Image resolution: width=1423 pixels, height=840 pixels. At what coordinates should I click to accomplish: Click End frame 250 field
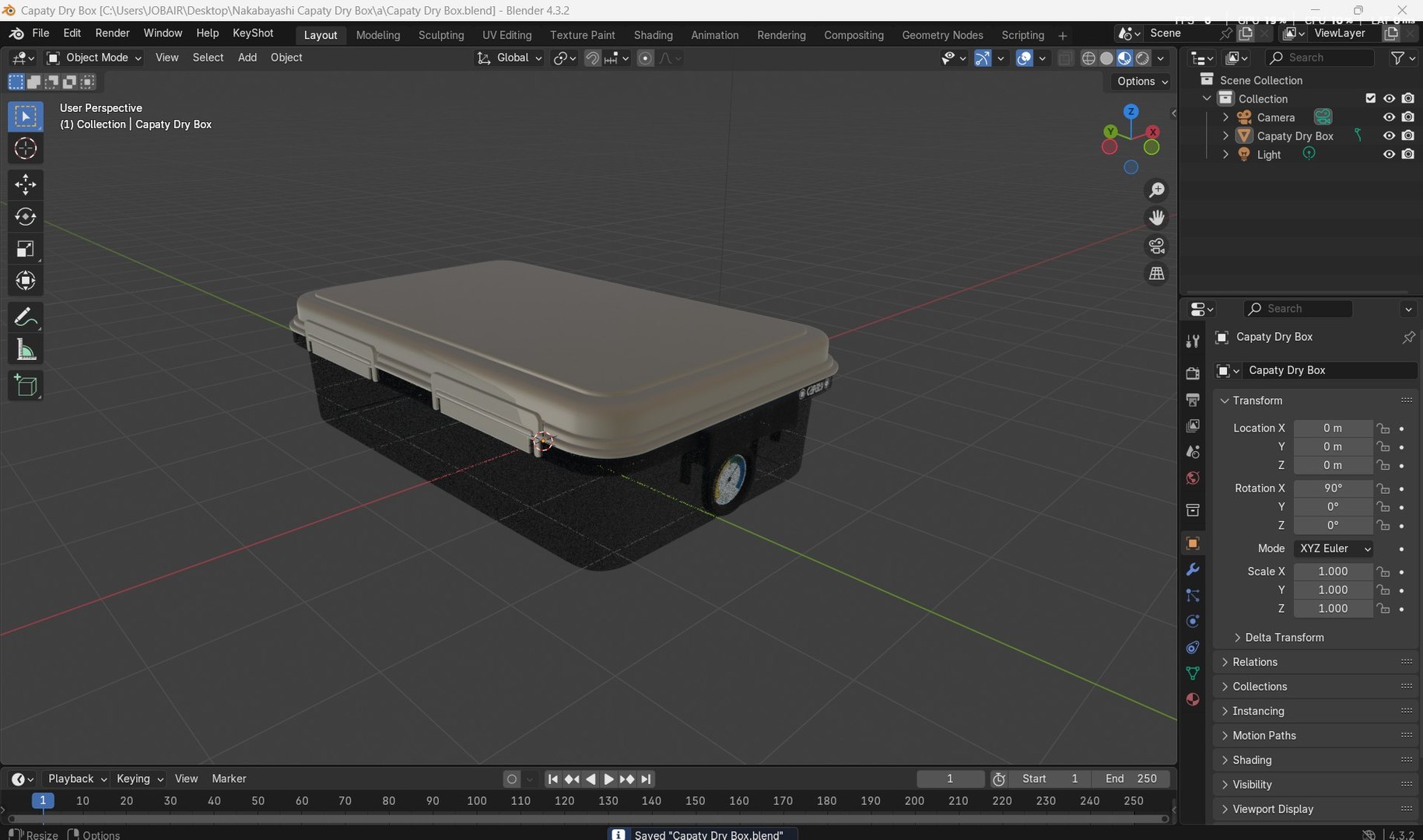pos(1130,779)
